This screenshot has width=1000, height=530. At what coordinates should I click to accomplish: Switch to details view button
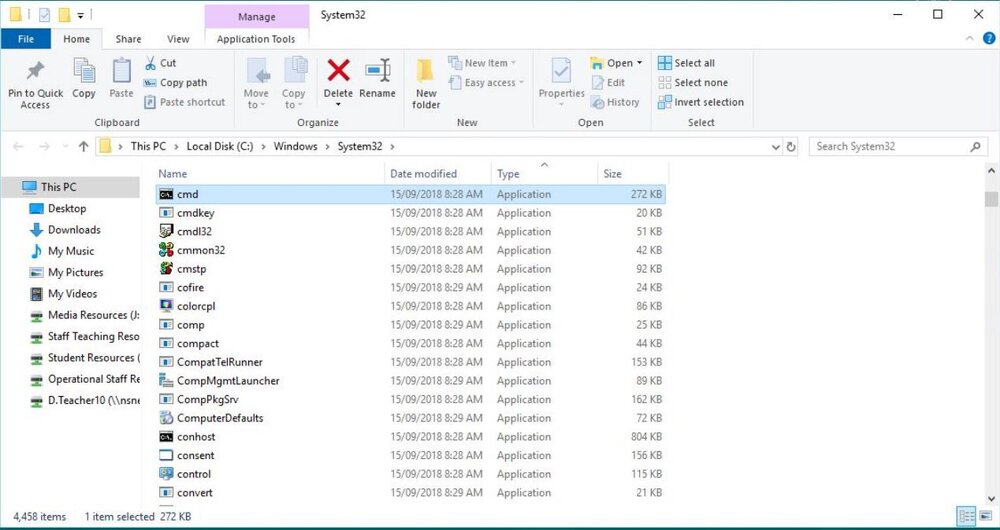click(966, 516)
